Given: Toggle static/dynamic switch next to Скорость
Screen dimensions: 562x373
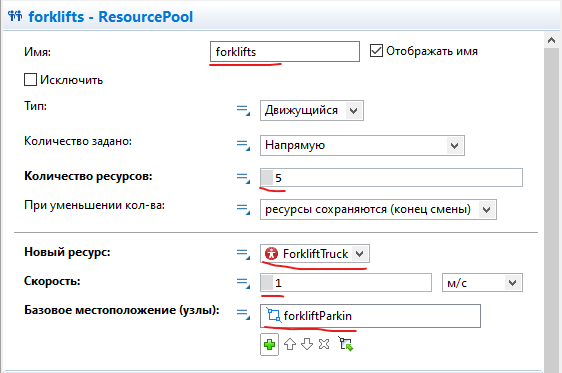Looking at the screenshot, I should pos(243,283).
